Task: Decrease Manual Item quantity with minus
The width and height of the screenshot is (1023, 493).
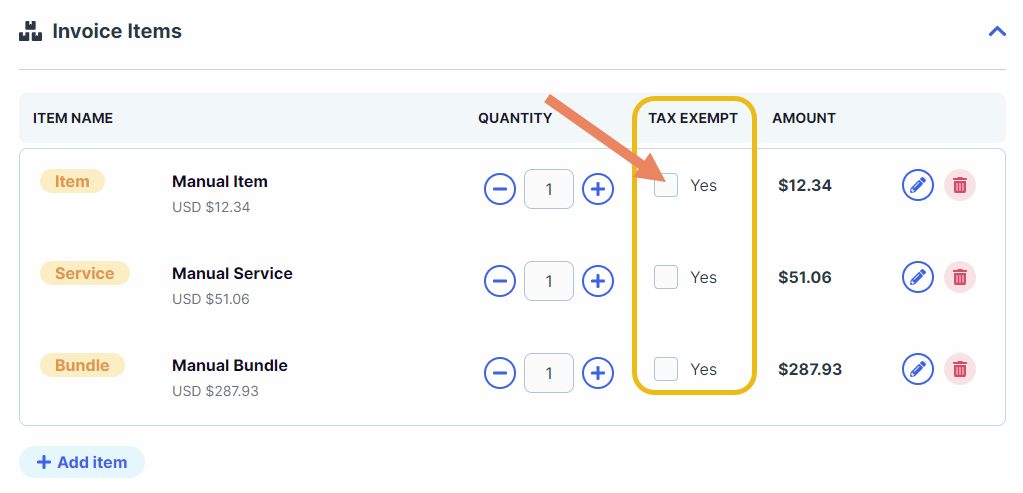Action: click(500, 189)
